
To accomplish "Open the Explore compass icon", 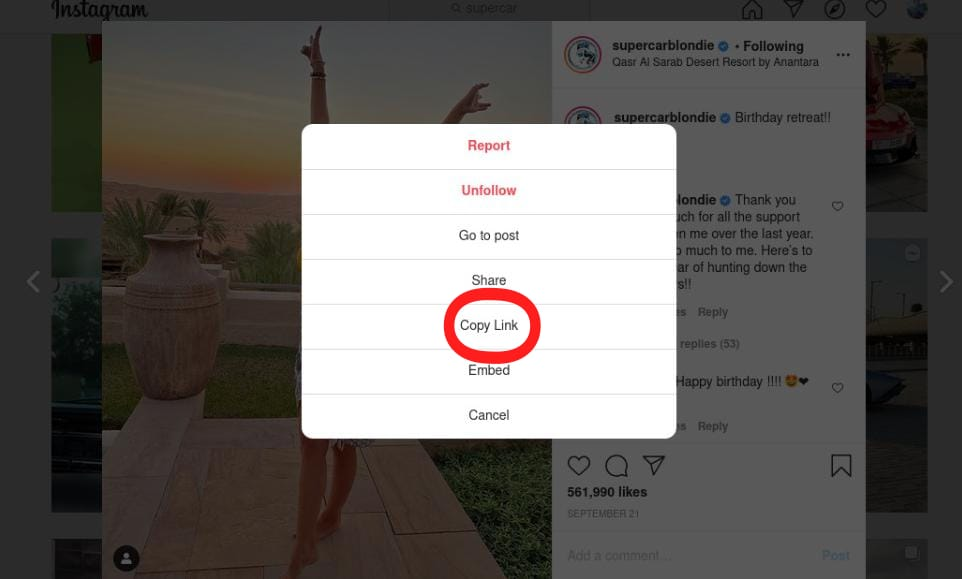I will pyautogui.click(x=834, y=9).
